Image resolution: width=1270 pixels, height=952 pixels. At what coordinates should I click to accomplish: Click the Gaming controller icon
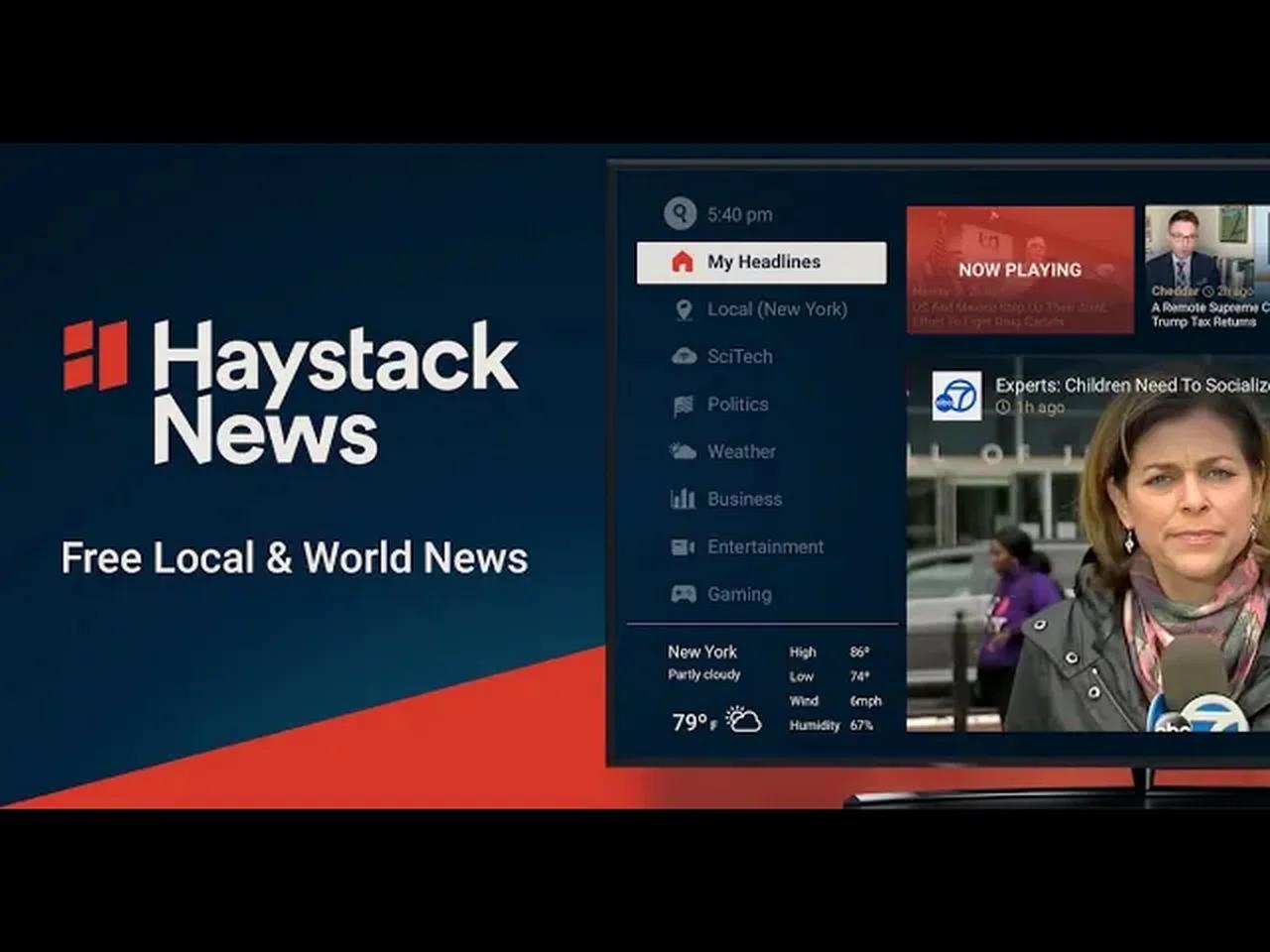pyautogui.click(x=683, y=594)
